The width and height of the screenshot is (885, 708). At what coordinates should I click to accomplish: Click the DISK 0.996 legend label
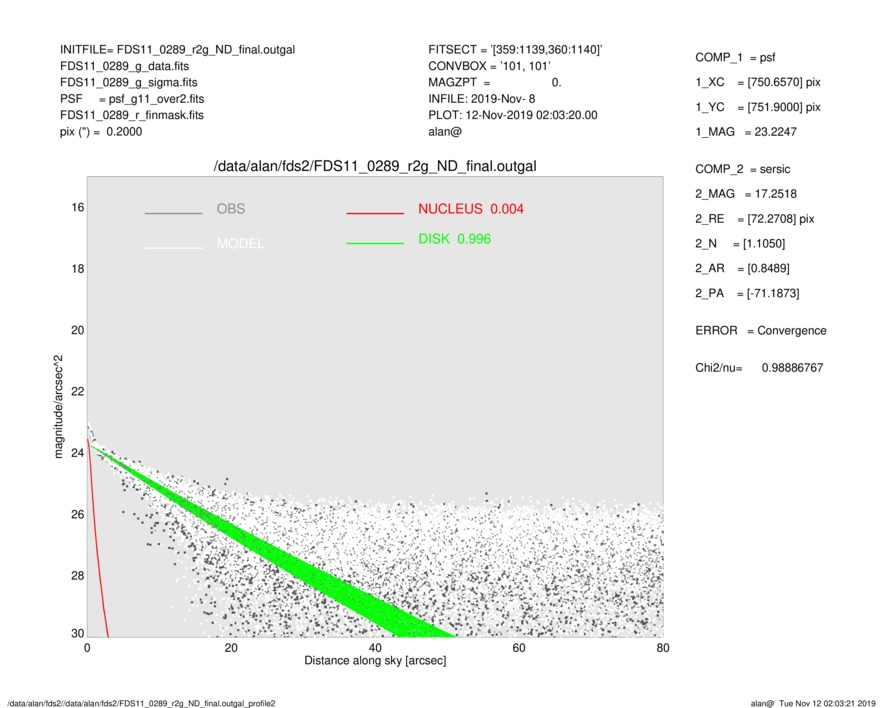coord(454,239)
